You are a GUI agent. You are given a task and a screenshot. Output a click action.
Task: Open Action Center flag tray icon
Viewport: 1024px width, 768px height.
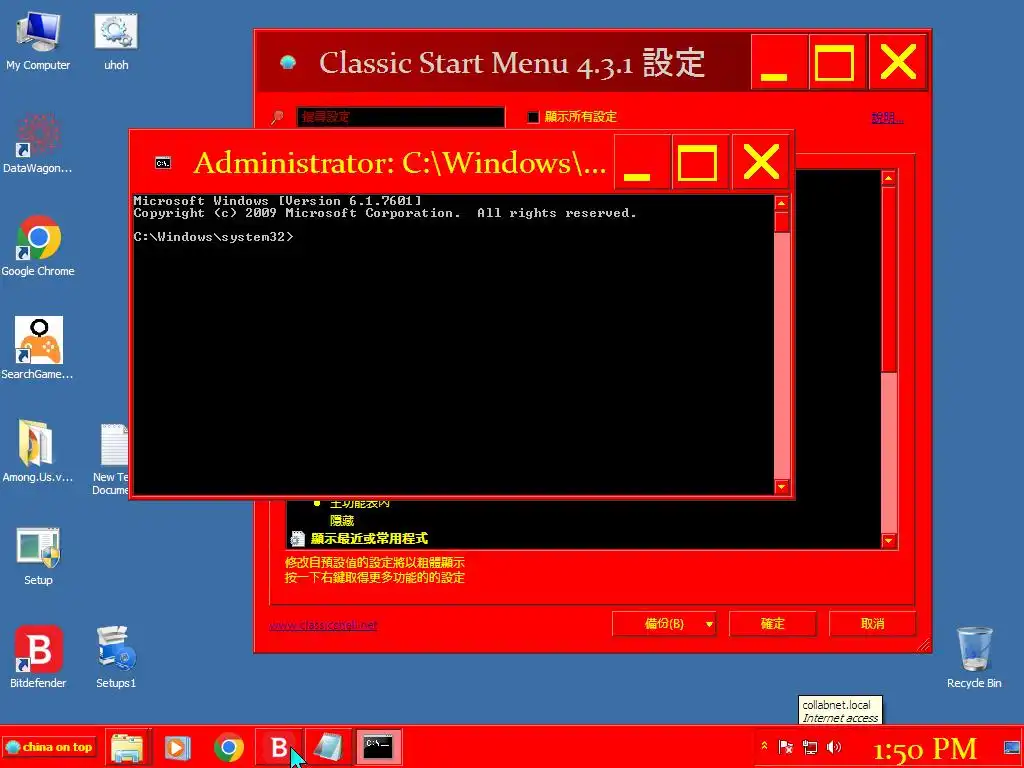point(786,746)
